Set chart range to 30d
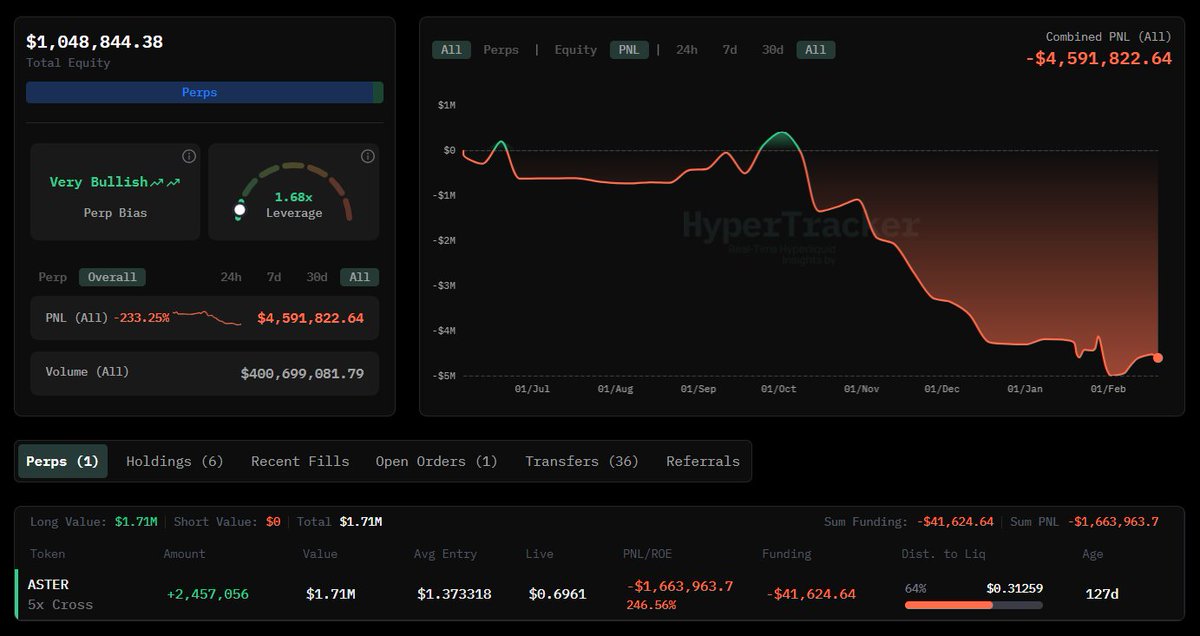1200x636 pixels. pos(773,49)
